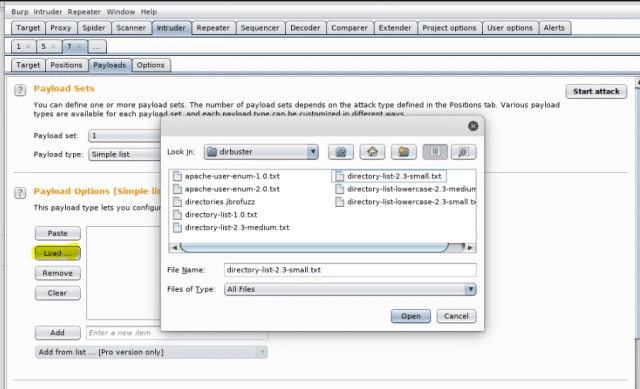Select directory-list-lowercase-2.3-medium file
The width and height of the screenshot is (640, 389).
pos(405,189)
